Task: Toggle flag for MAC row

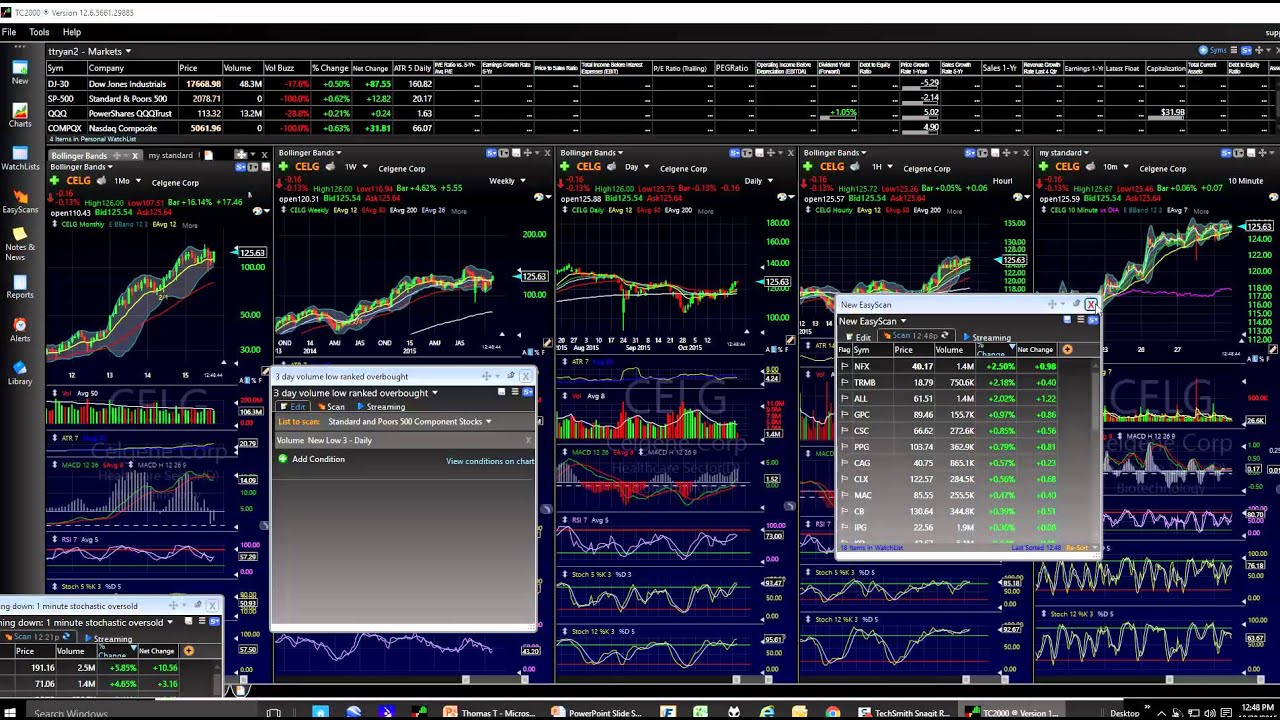Action: (x=845, y=495)
